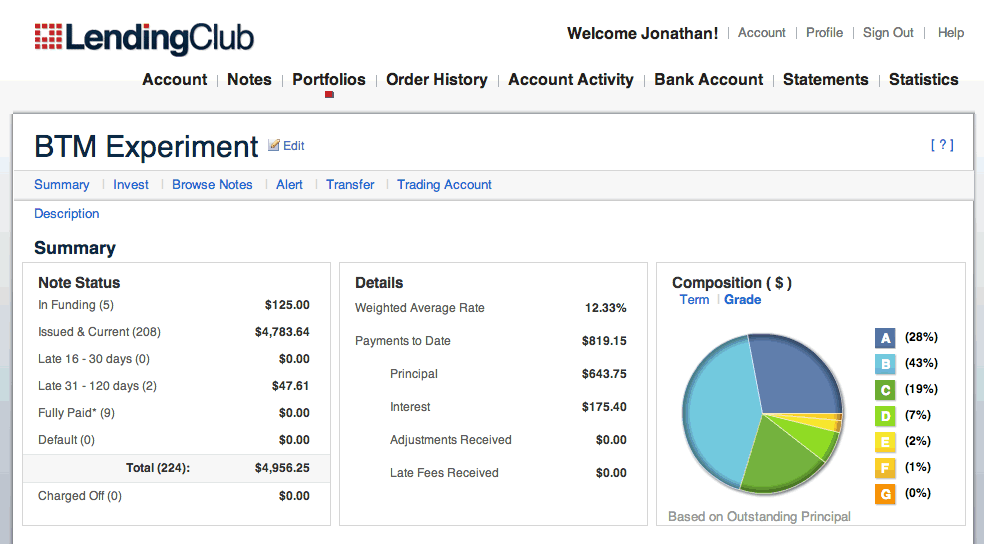The width and height of the screenshot is (984, 544).
Task: Click grade E yellow legend icon
Action: point(885,442)
